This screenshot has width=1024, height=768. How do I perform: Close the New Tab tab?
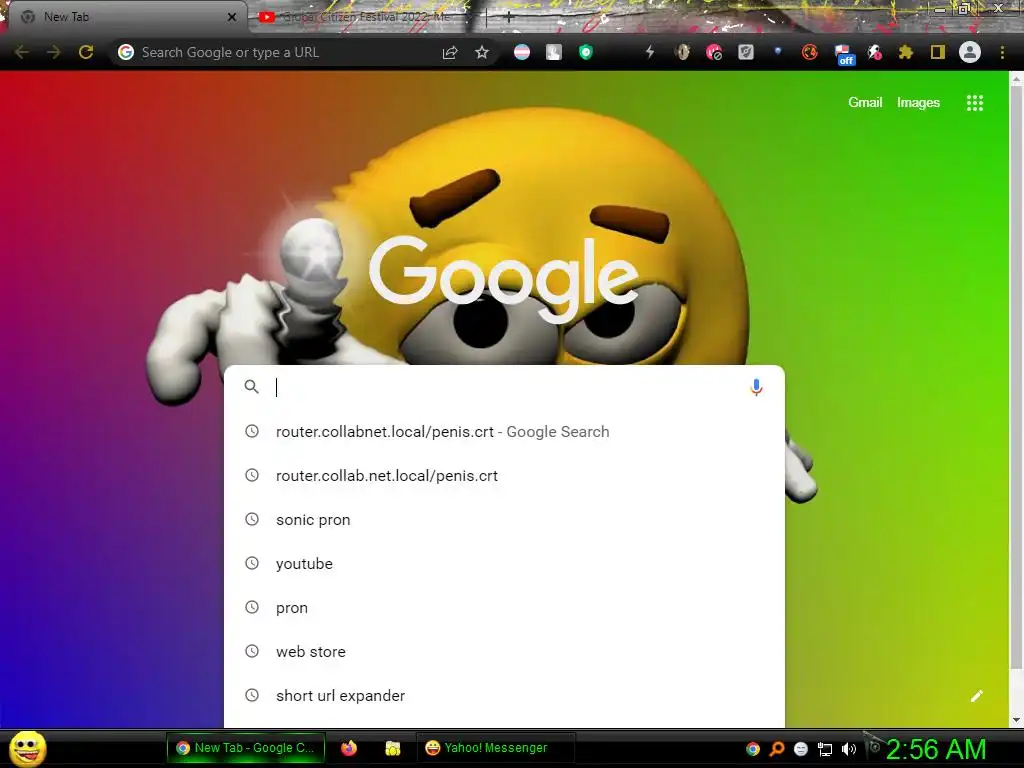click(232, 17)
